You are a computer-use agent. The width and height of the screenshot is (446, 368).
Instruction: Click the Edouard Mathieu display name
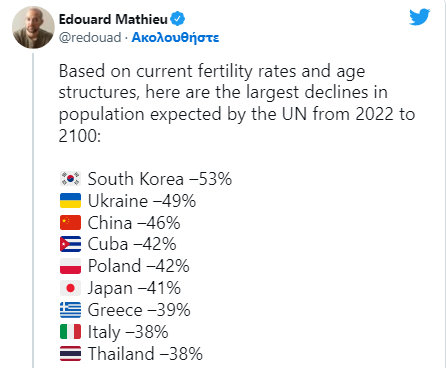tap(113, 19)
